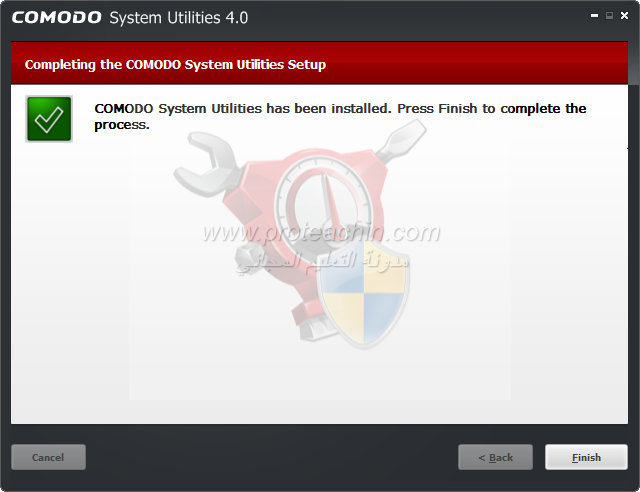The width and height of the screenshot is (640, 492).
Task: Click the Arabic watermark text below URL
Action: (x=322, y=262)
